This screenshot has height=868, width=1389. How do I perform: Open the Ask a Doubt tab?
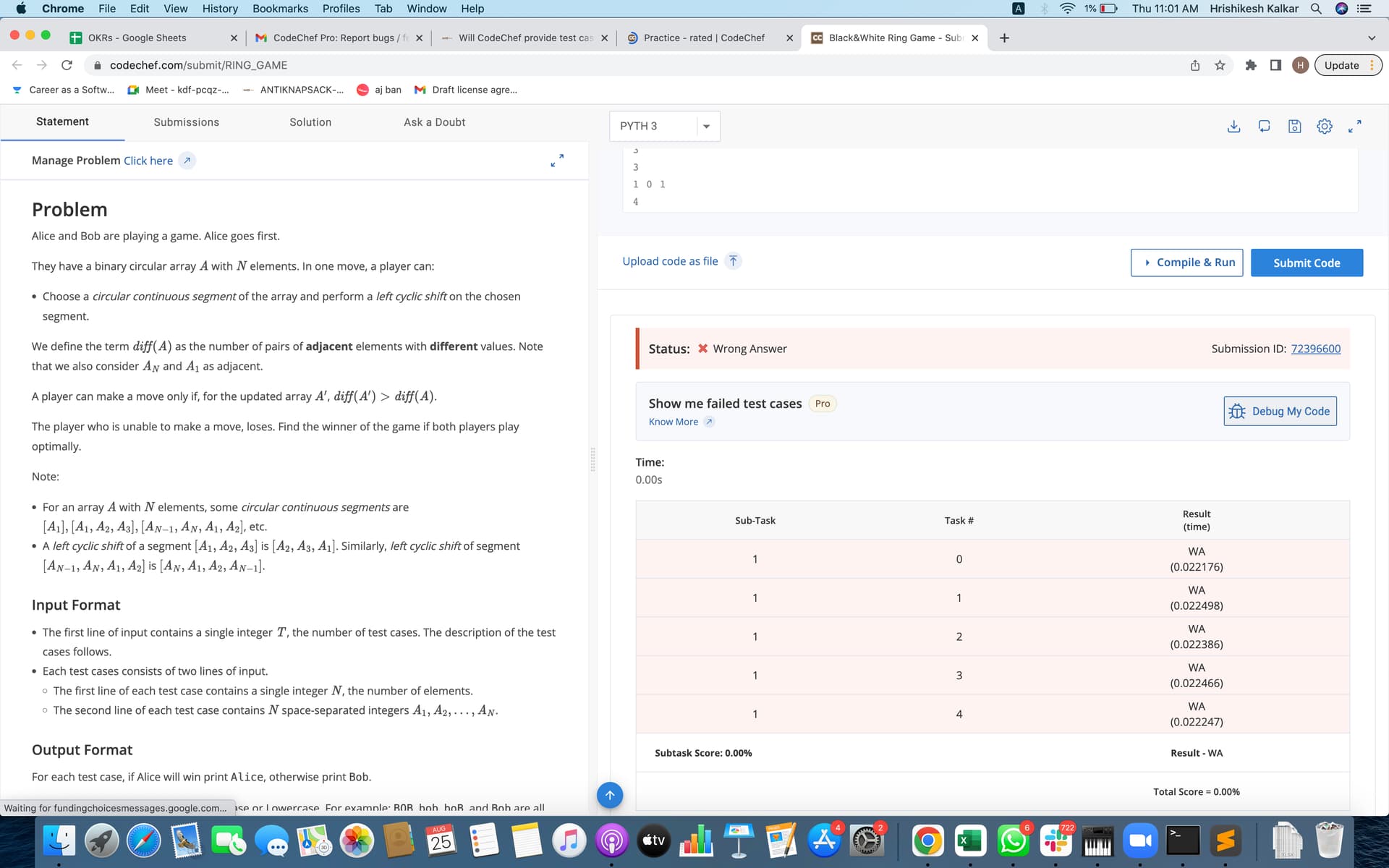[x=434, y=122]
